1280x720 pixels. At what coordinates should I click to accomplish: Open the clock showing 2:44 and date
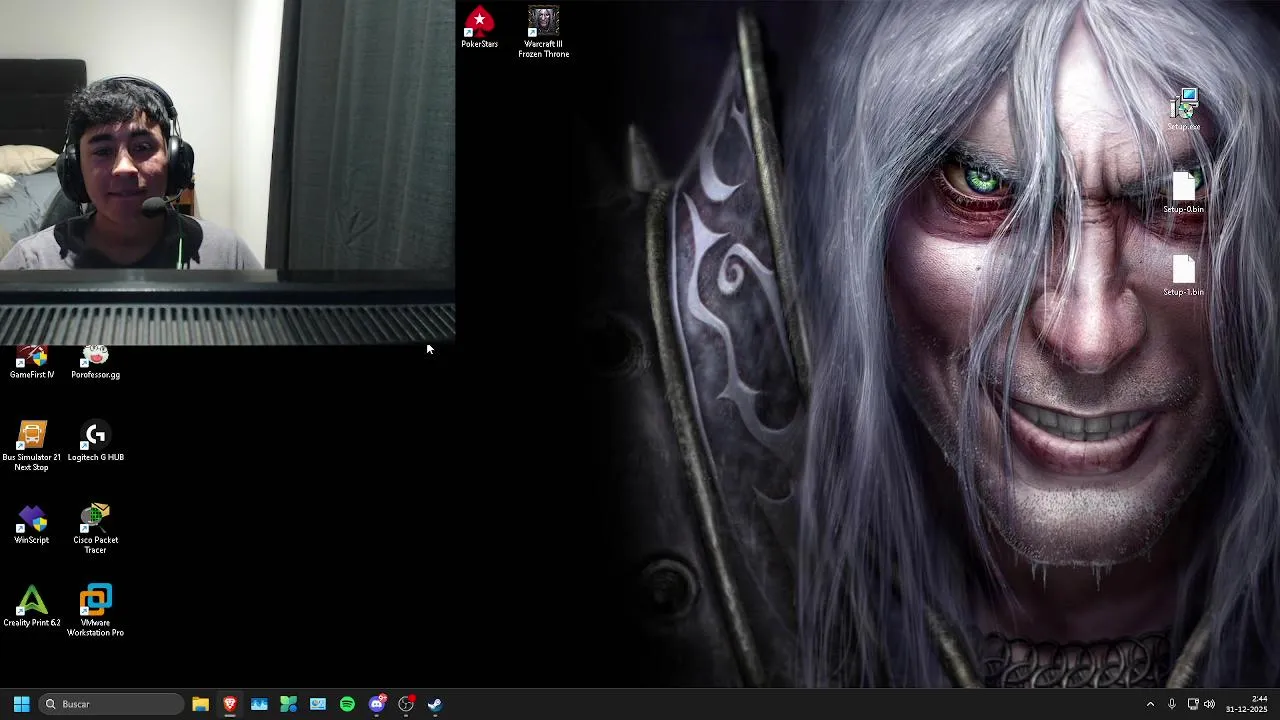click(1246, 704)
